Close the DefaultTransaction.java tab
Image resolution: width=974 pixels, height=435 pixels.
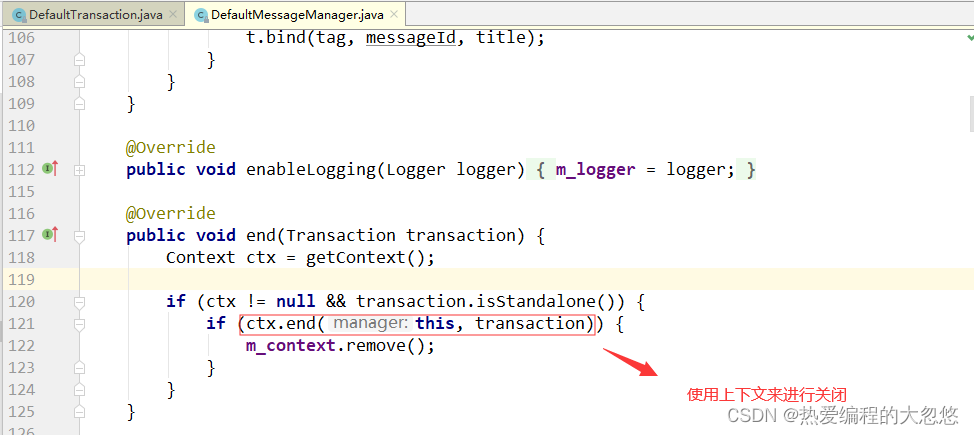(x=173, y=14)
